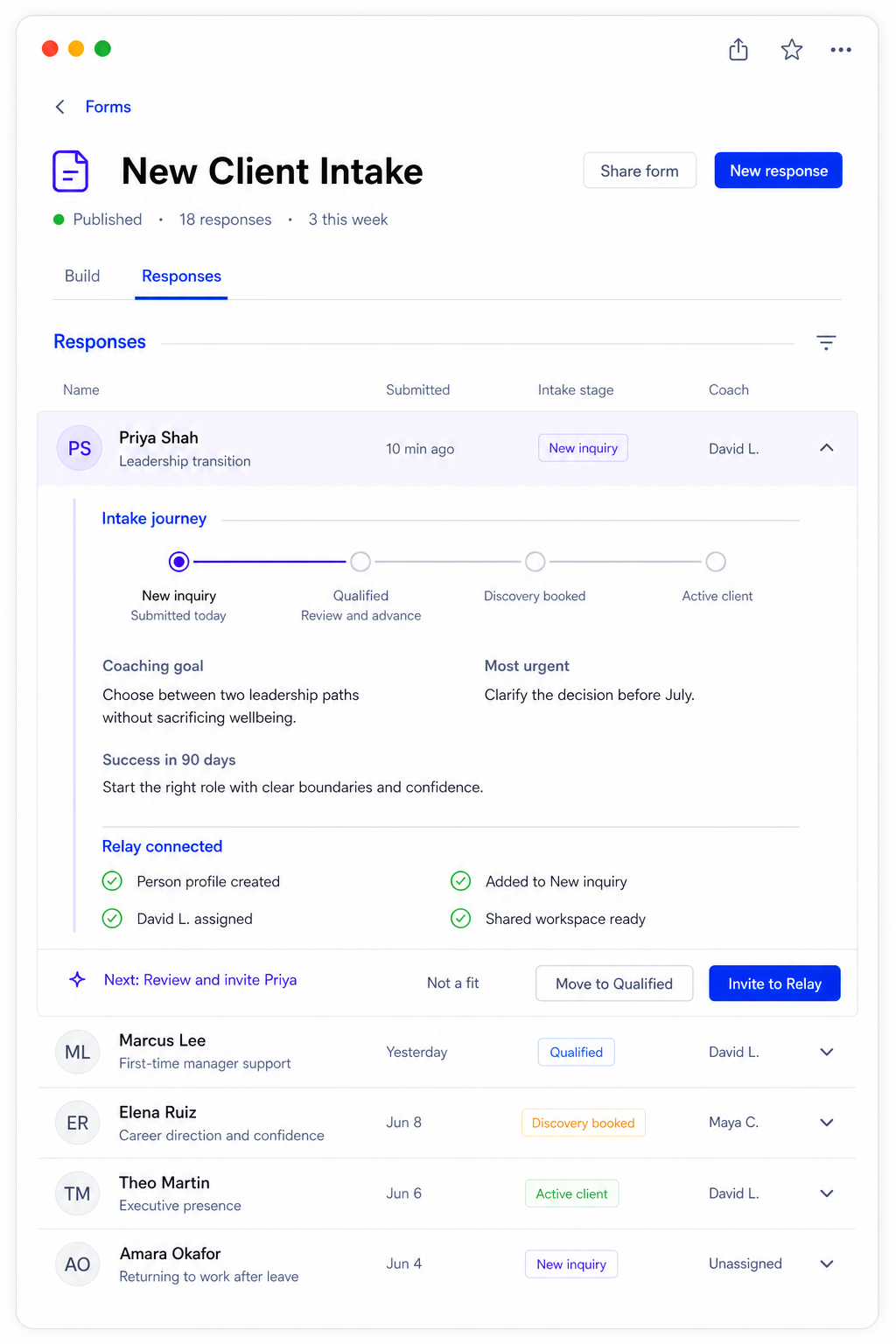Click the 18 responses text
Screen dimensions: 896x1344
point(226,220)
